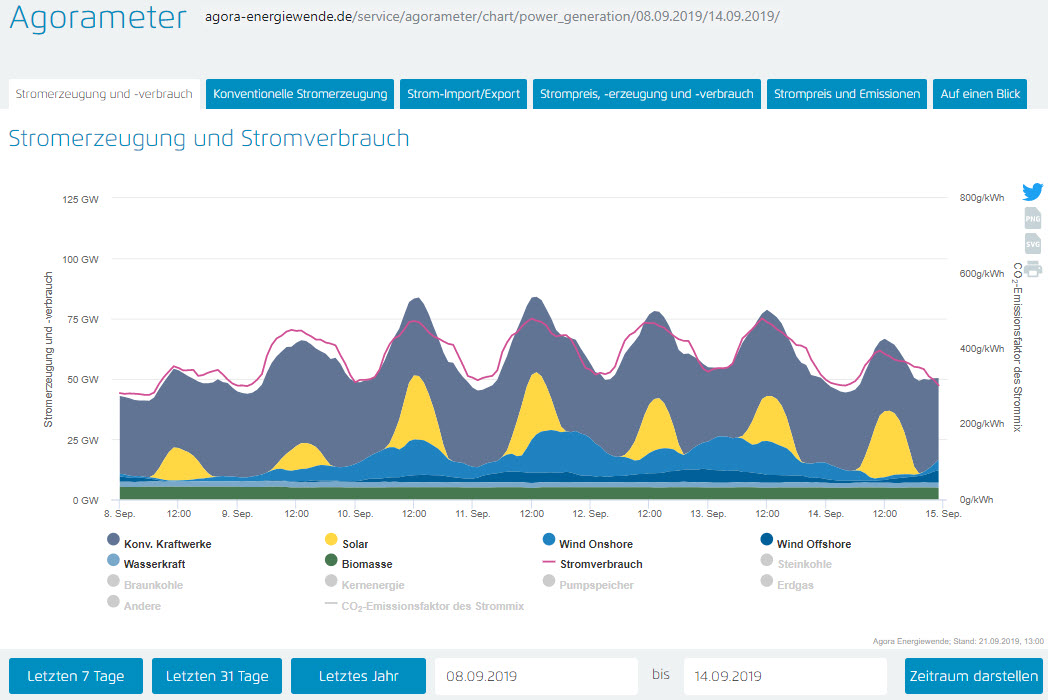The height and width of the screenshot is (700, 1048).
Task: Download the chart as PNG
Action: pos(1032,218)
